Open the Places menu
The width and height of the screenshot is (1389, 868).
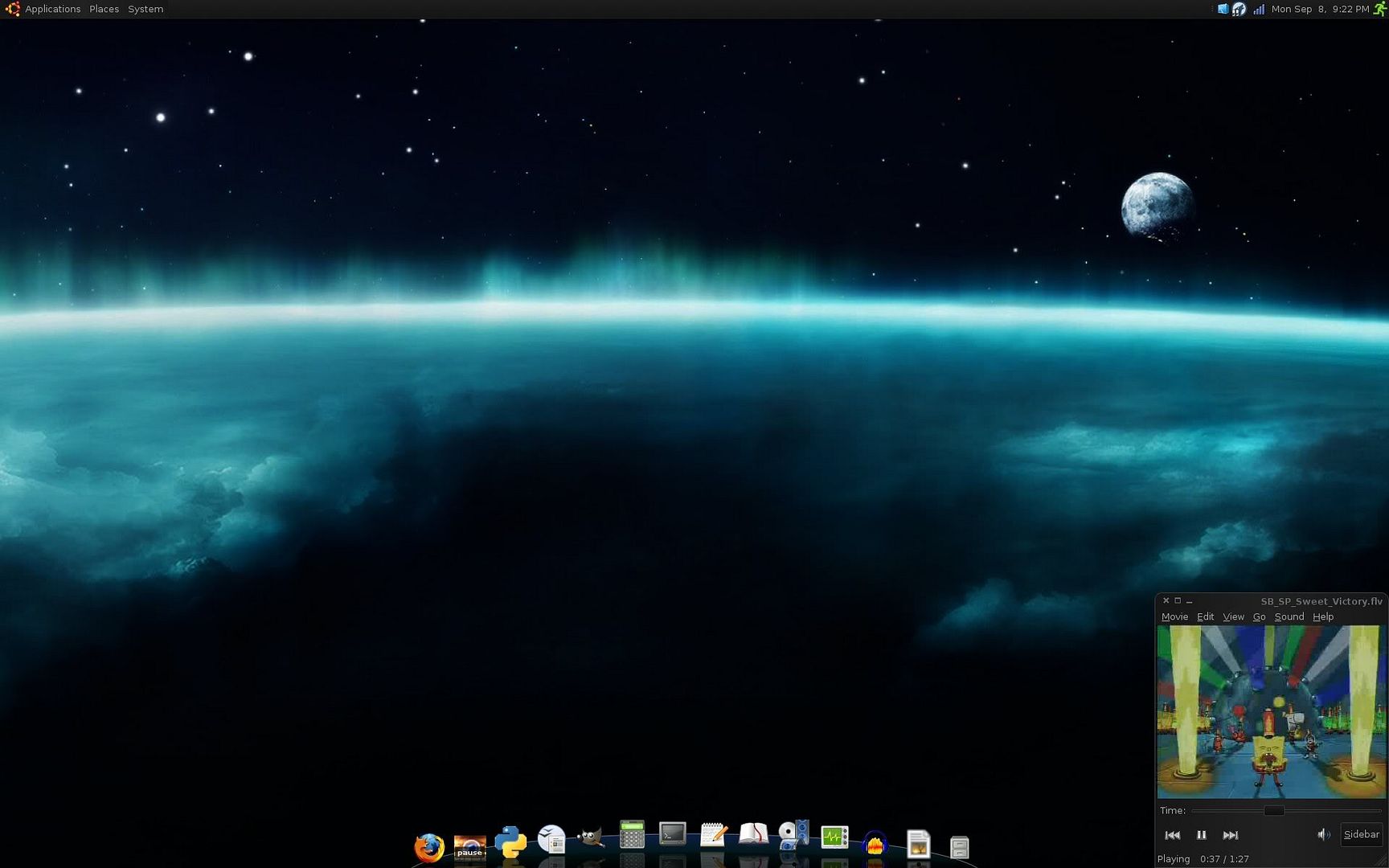click(104, 9)
